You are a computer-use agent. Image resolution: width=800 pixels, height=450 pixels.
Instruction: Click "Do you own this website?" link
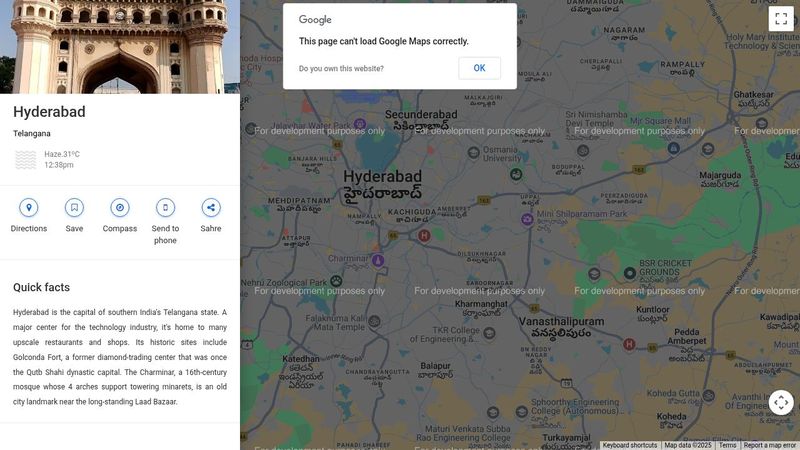click(x=341, y=69)
